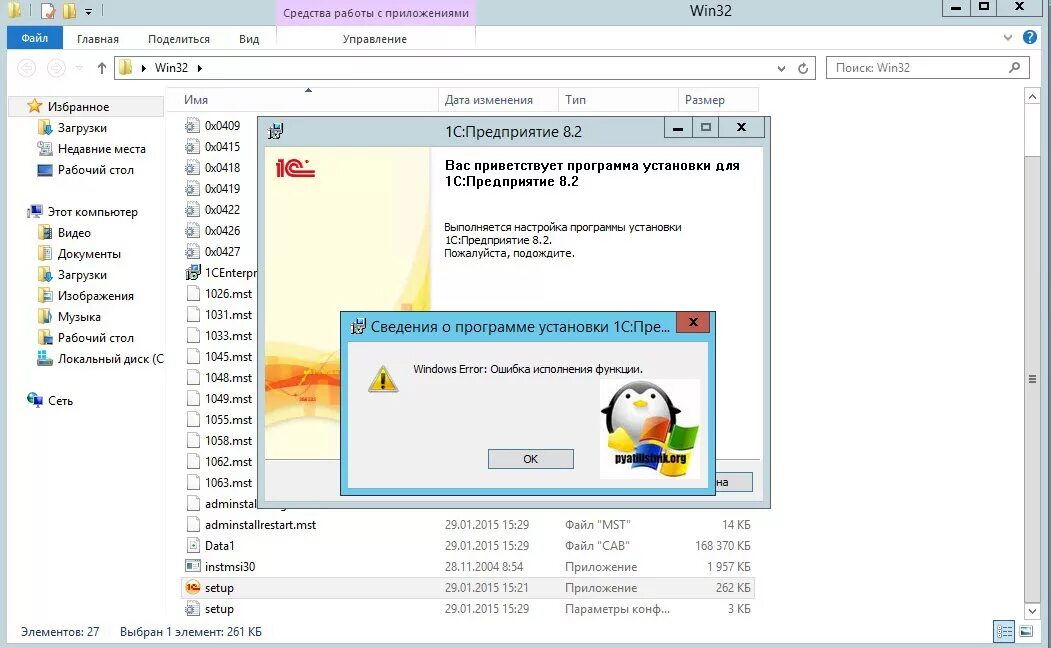Viewport: 1051px width, 648px height.
Task: Open the Поделиться ribbon tab
Action: [178, 39]
